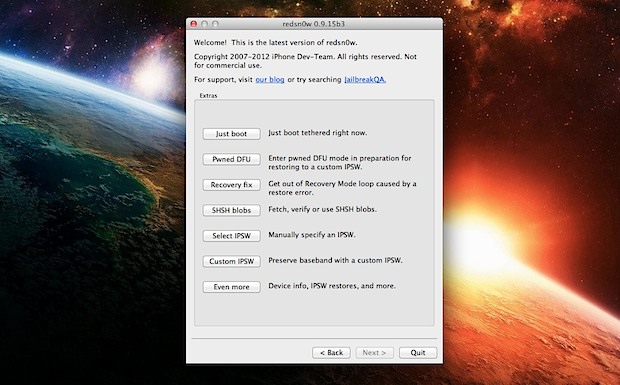Open the JailbreakQA link
The width and height of the screenshot is (620, 385).
click(x=365, y=79)
